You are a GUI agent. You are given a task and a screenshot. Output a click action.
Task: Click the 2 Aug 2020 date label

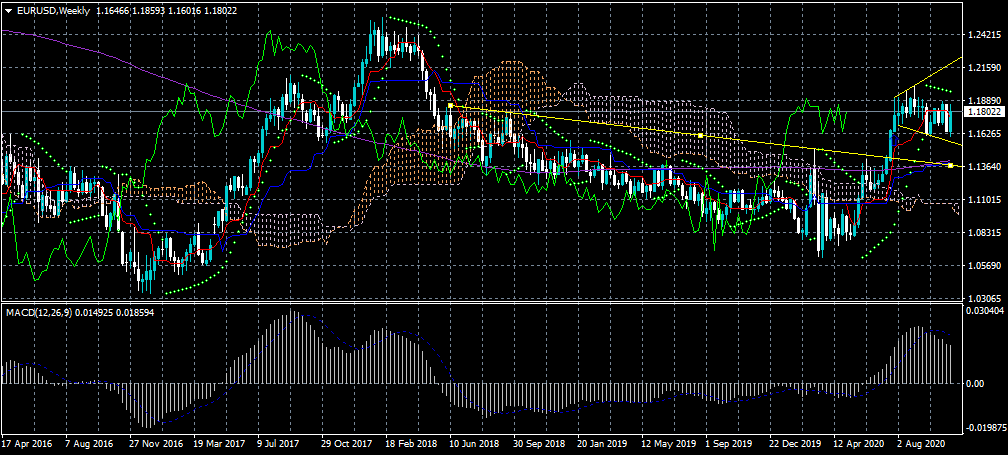922,442
